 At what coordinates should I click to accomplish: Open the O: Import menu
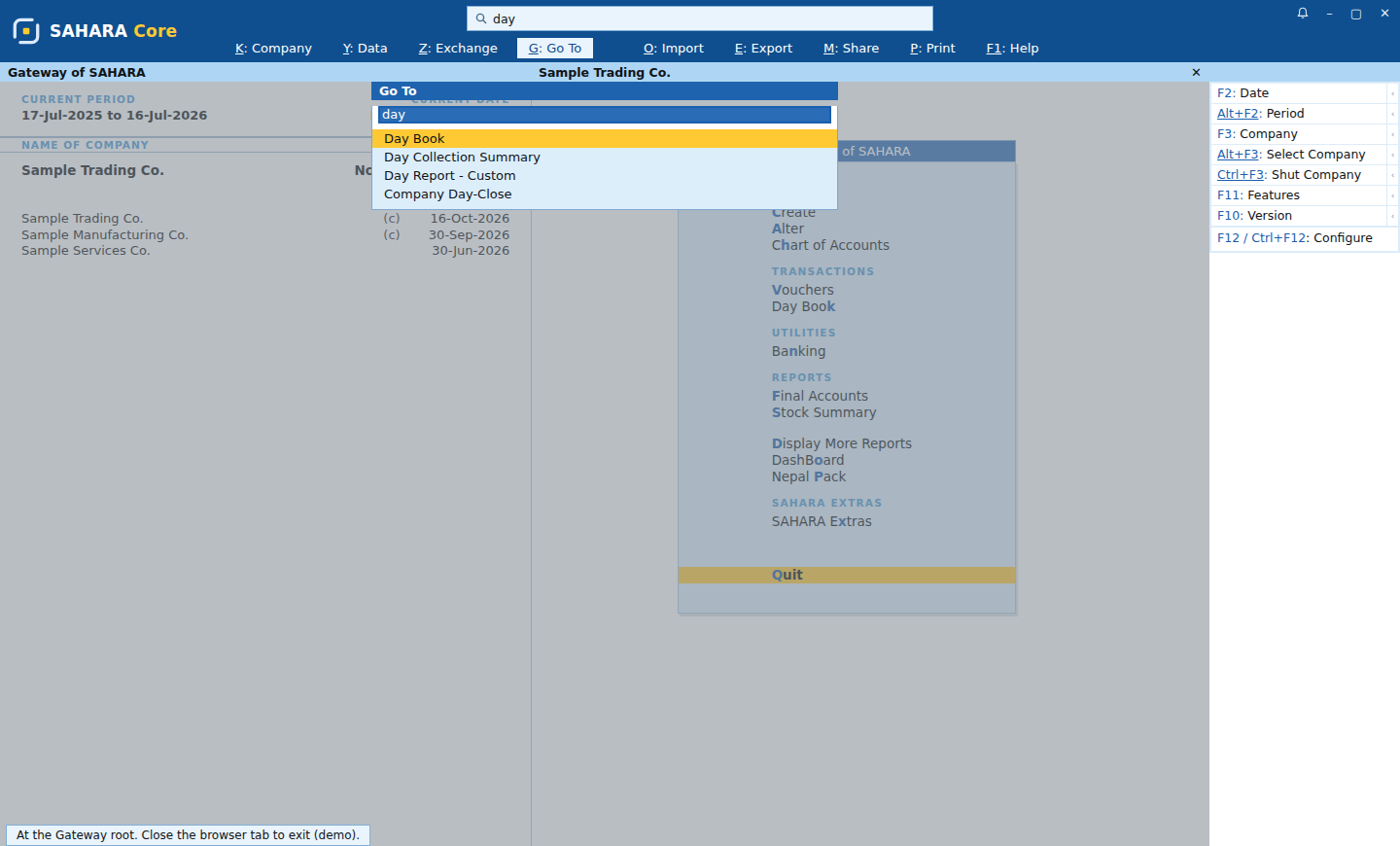(x=674, y=48)
